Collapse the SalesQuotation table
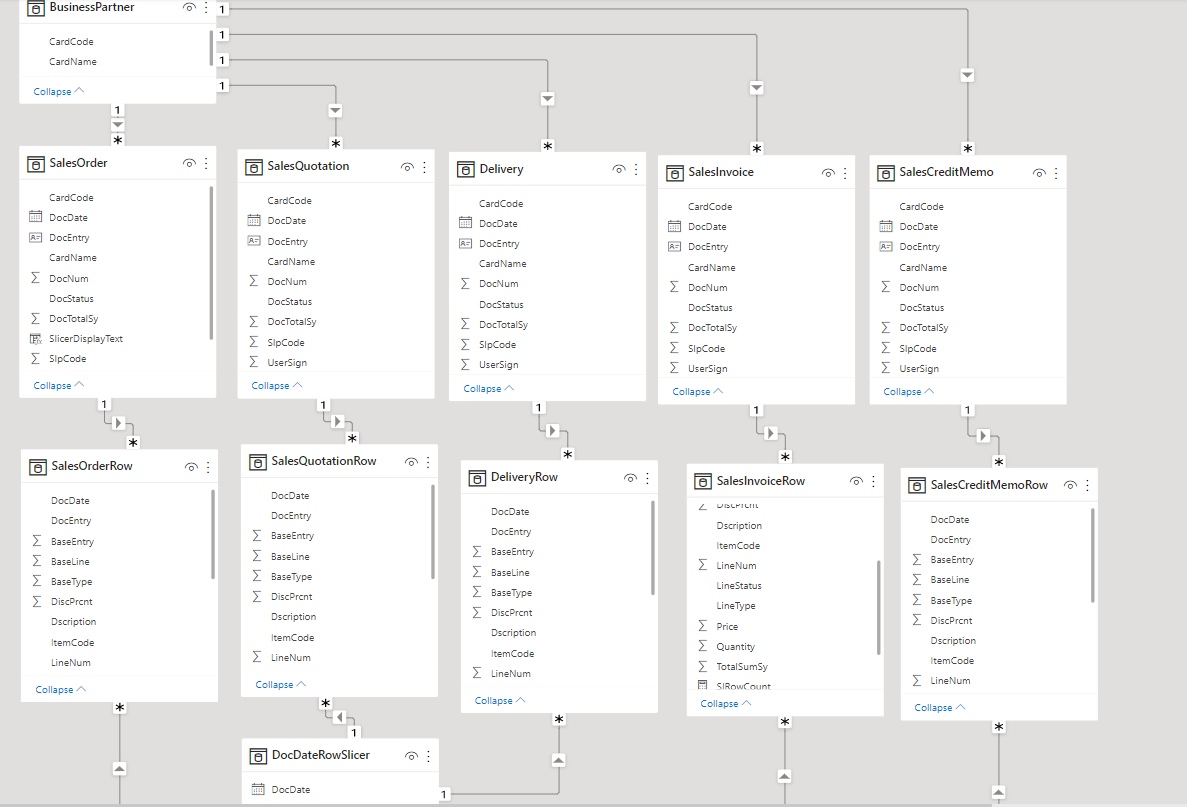 tap(276, 385)
